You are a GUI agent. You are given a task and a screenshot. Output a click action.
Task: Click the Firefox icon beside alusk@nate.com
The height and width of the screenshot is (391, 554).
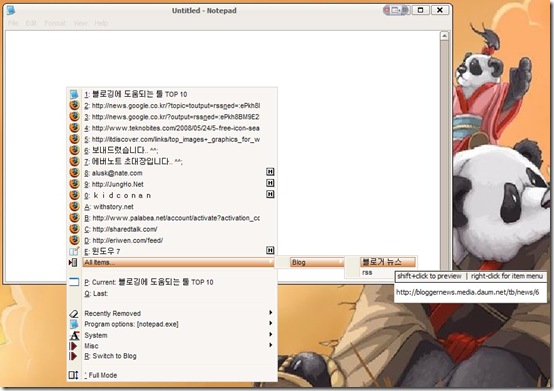tap(74, 173)
